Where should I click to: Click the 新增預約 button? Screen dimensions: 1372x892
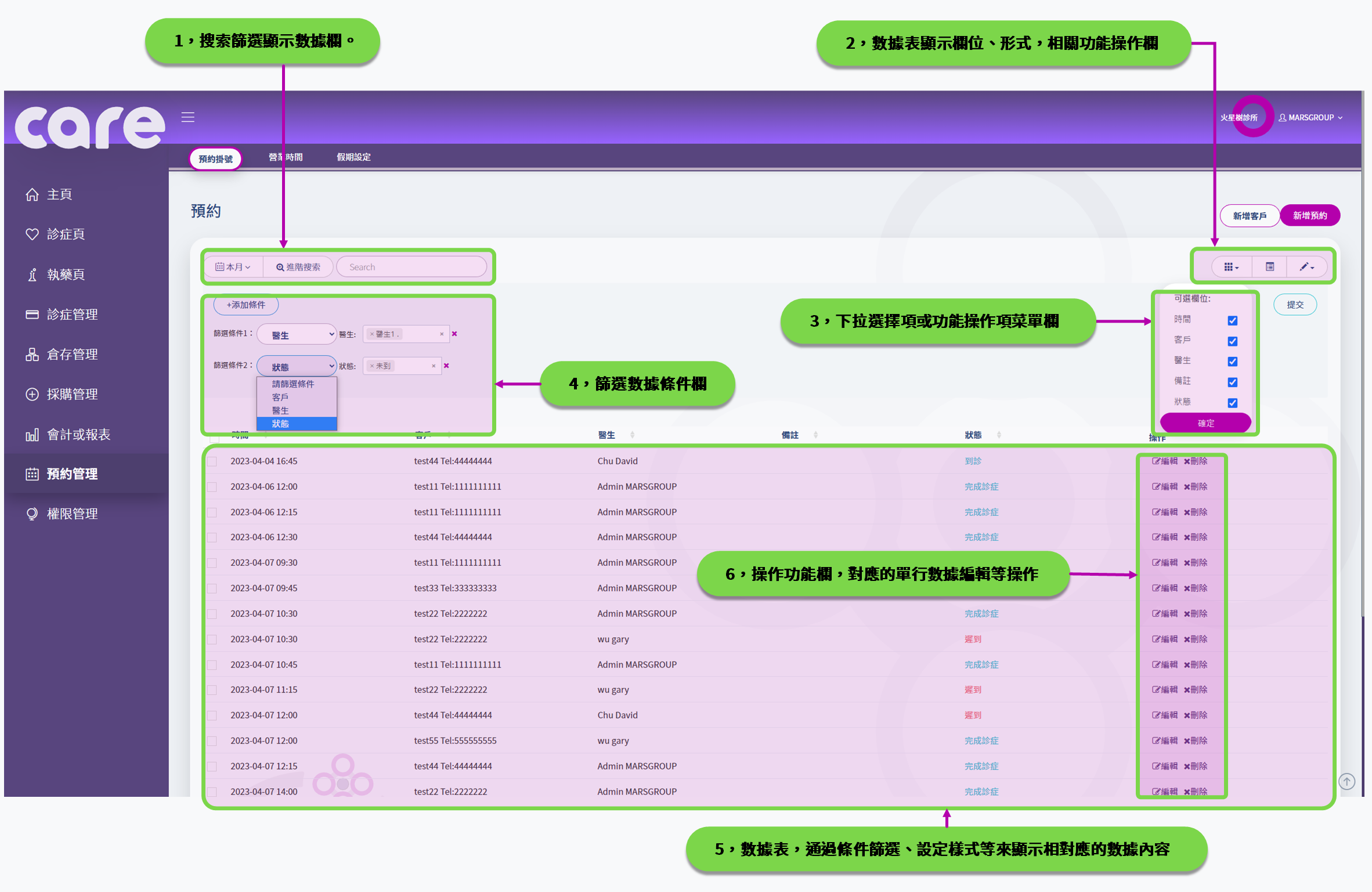[1309, 216]
